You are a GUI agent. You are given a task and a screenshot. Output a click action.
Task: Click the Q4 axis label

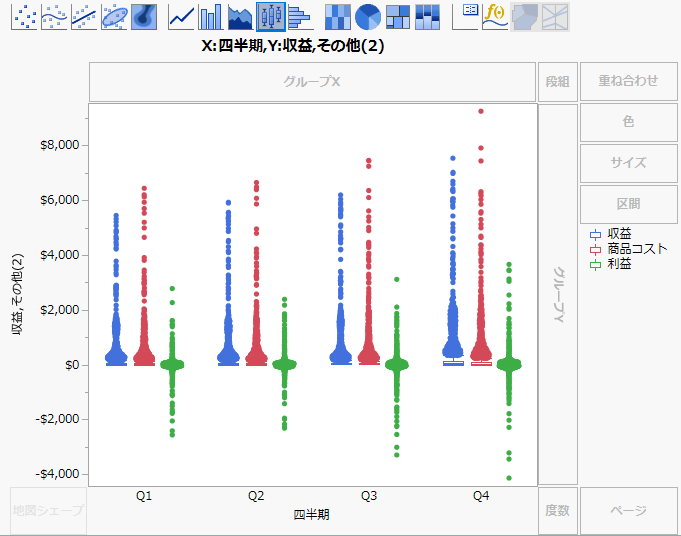[481, 496]
